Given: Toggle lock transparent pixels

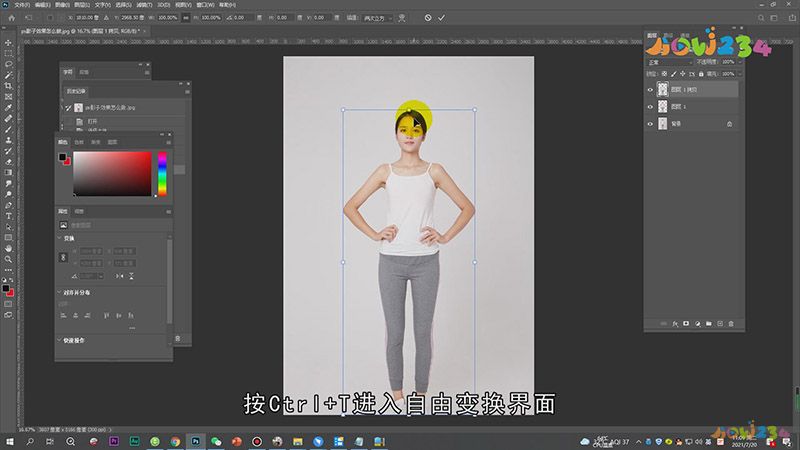Looking at the screenshot, I should [664, 74].
